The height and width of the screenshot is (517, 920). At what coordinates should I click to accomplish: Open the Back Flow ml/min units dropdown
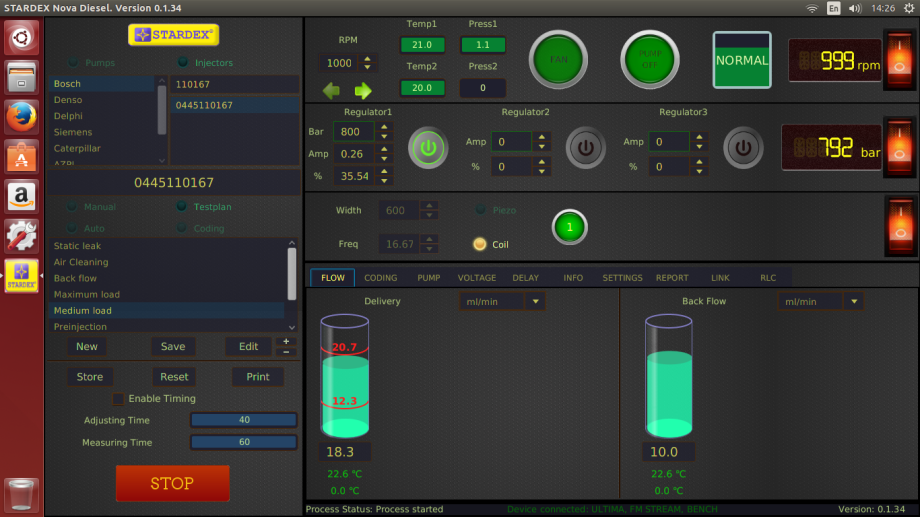[x=820, y=302]
